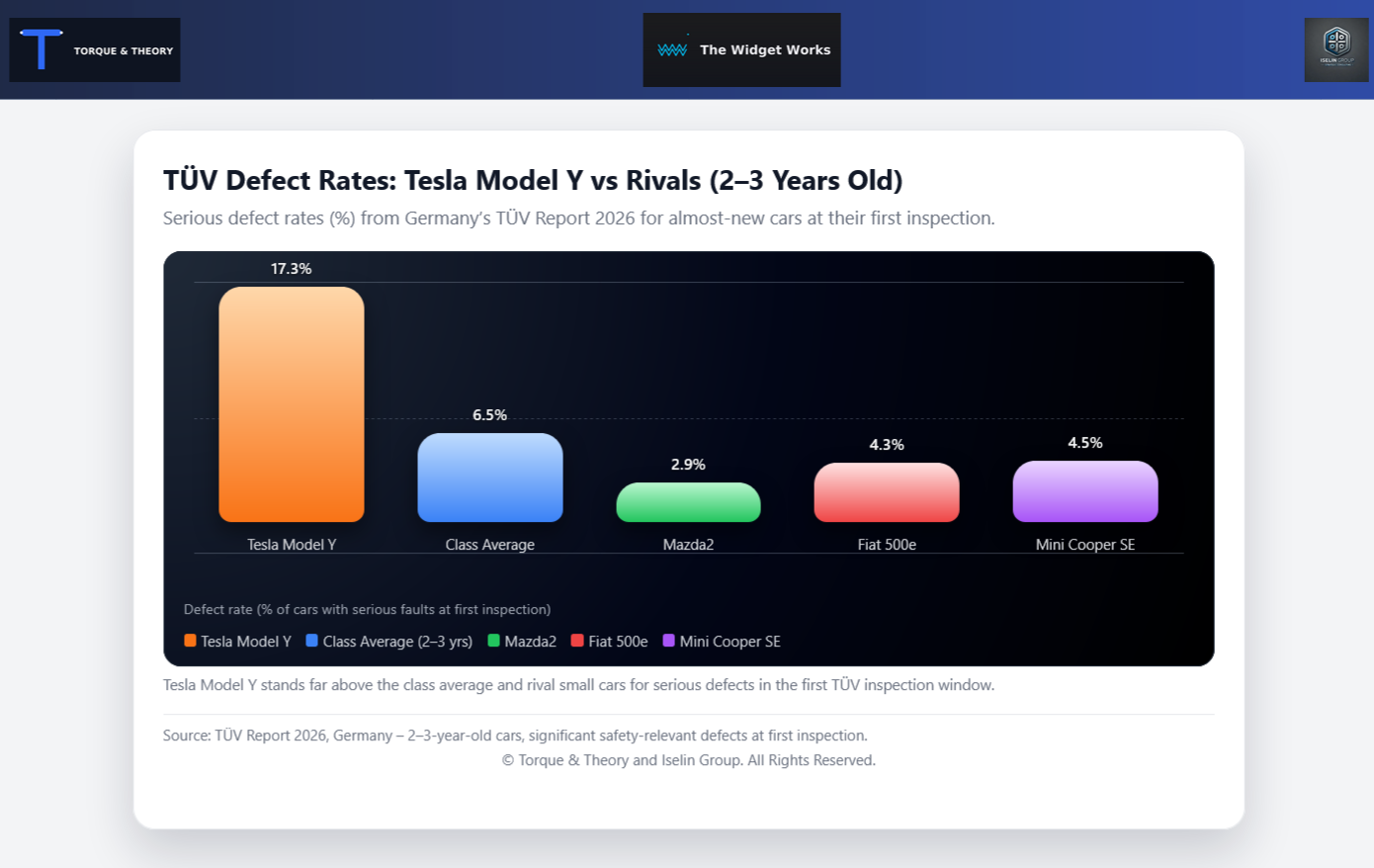
Task: Click the 17.3% value label
Action: (292, 269)
